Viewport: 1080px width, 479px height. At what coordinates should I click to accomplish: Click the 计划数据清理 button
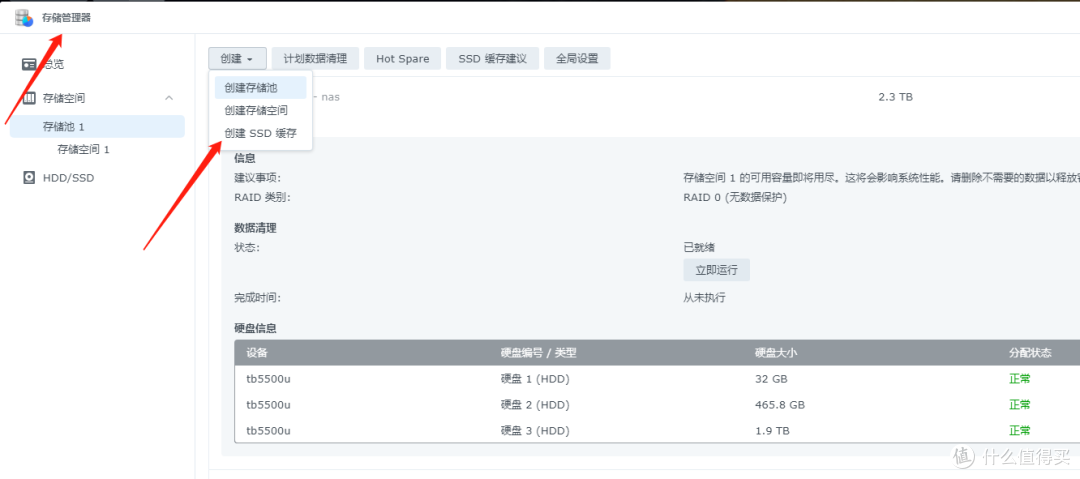click(x=315, y=59)
